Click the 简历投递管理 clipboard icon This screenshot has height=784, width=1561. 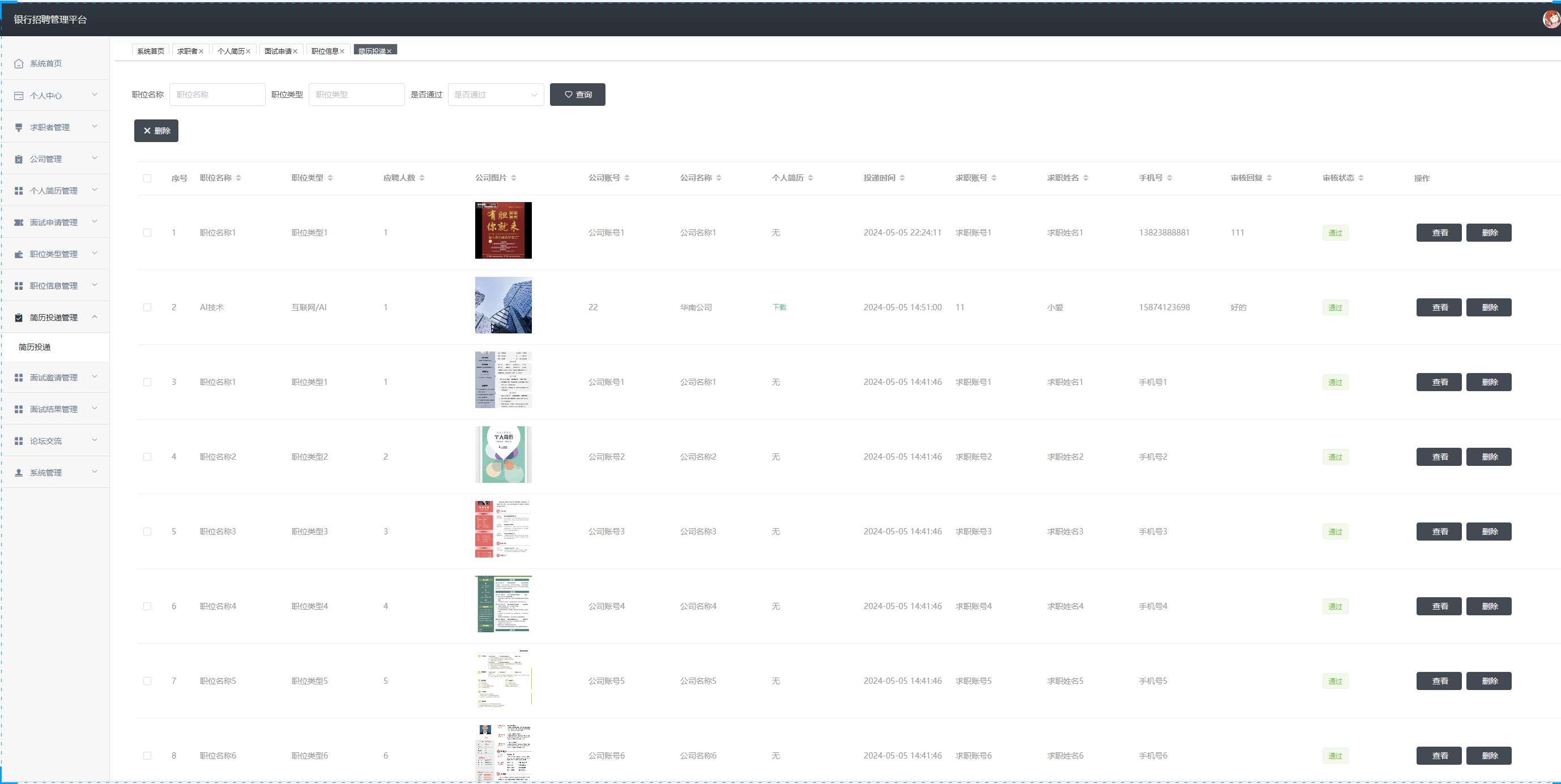tap(19, 317)
